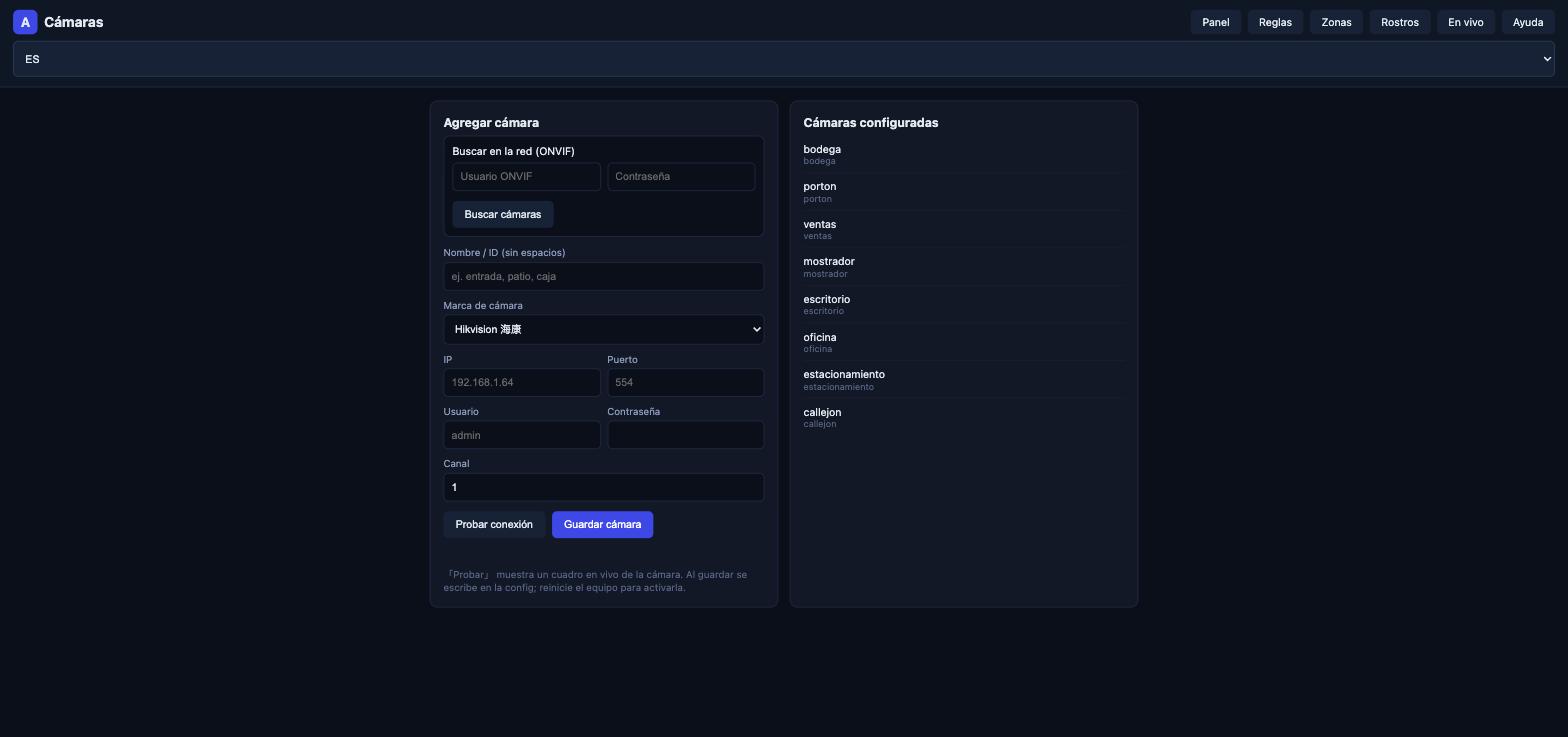
Task: Open the ES language dropdown
Action: 784,59
